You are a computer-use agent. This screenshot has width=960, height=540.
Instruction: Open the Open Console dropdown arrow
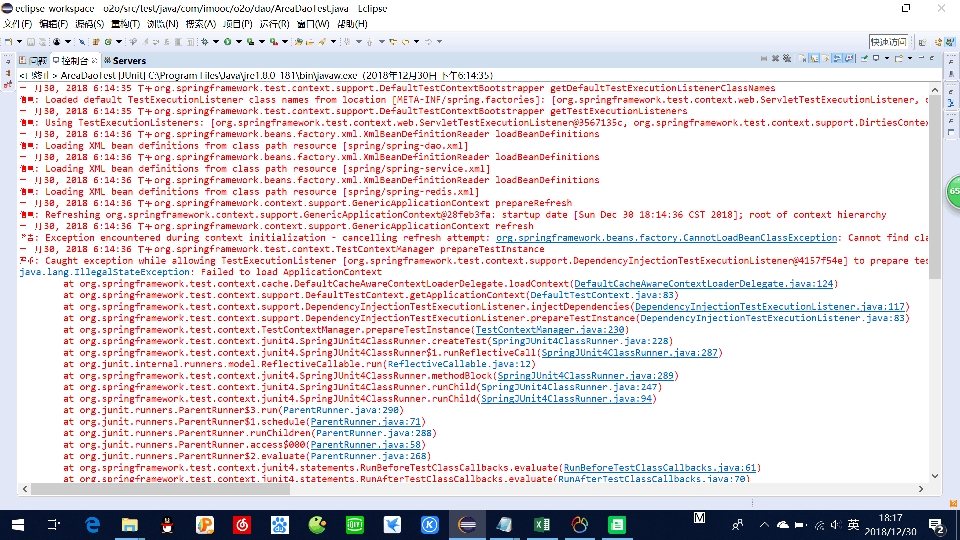(910, 58)
